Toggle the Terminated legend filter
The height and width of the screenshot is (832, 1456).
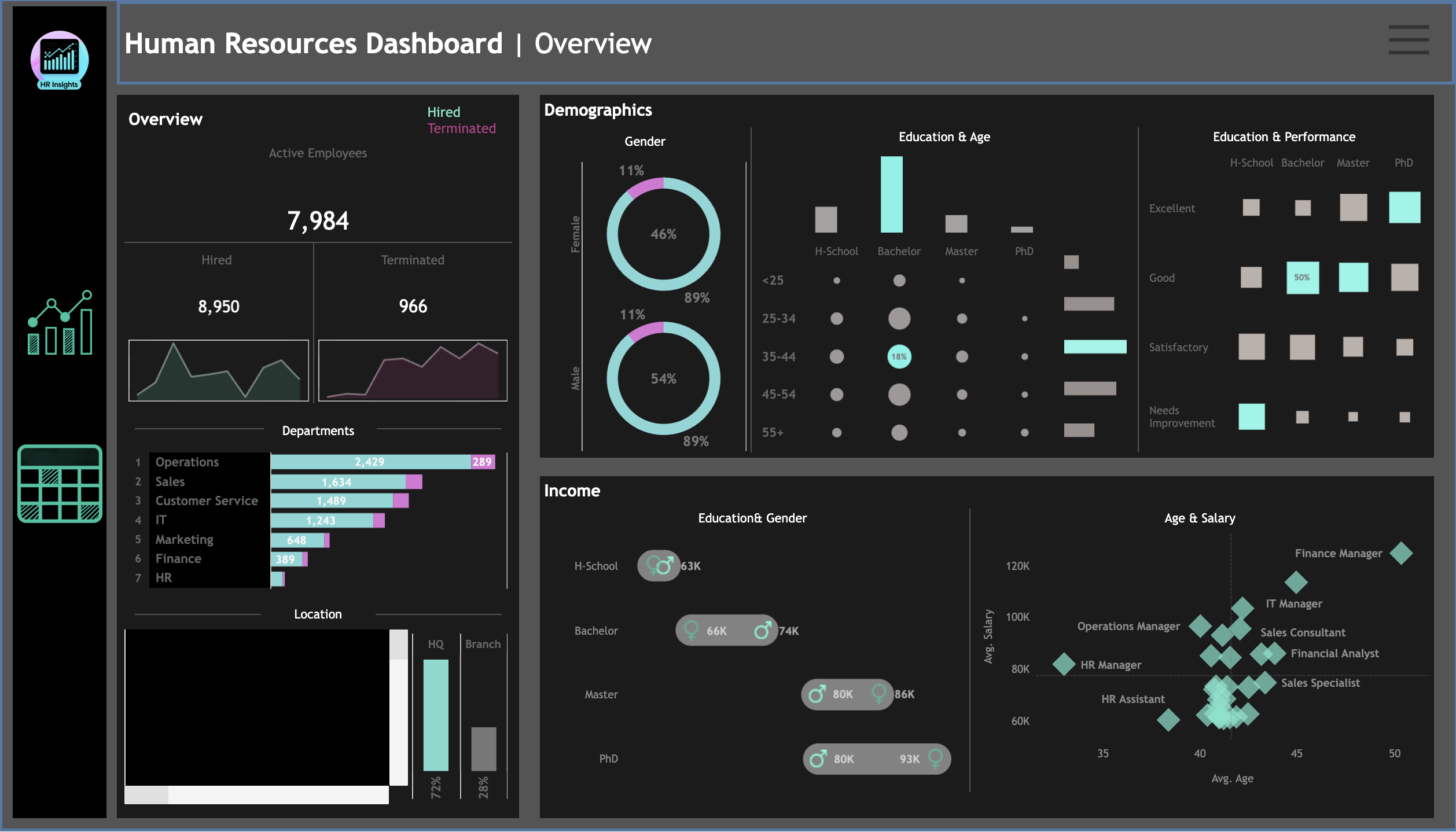point(461,128)
